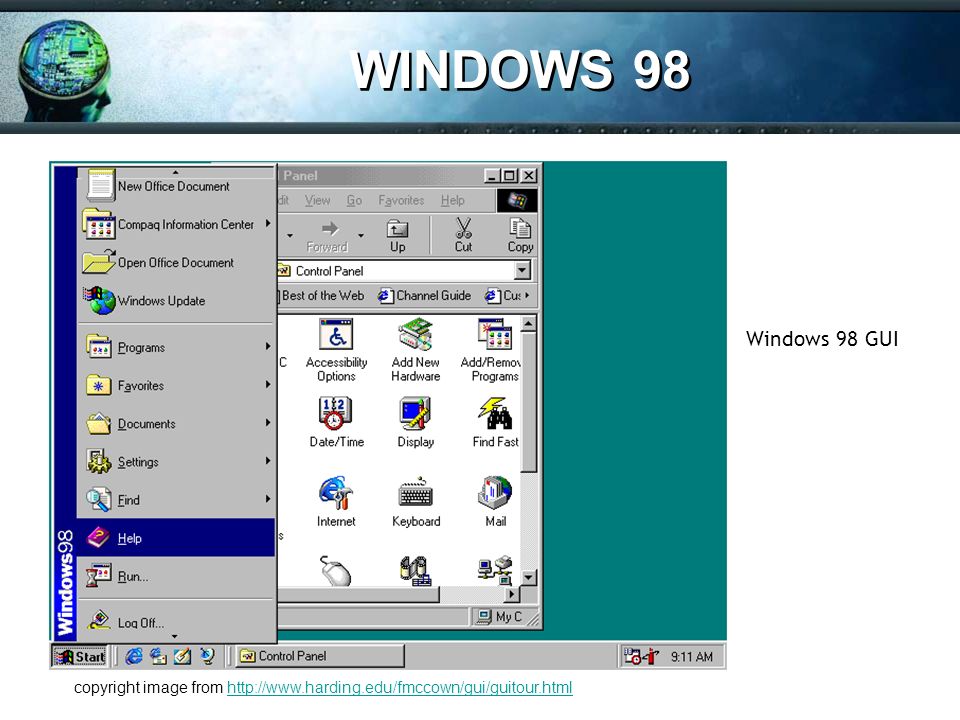Expand the Favorites submenu in Start menu
The width and height of the screenshot is (960, 720).
click(176, 386)
